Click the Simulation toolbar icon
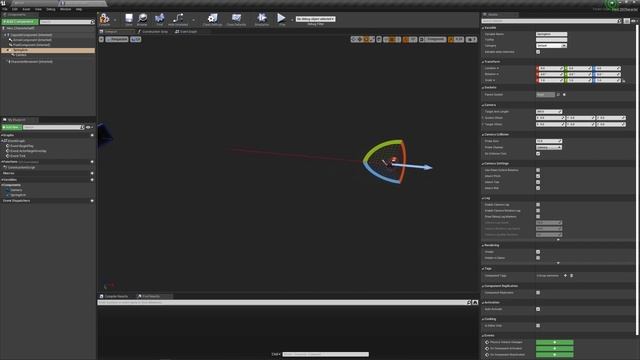640x360 pixels. pos(262,18)
